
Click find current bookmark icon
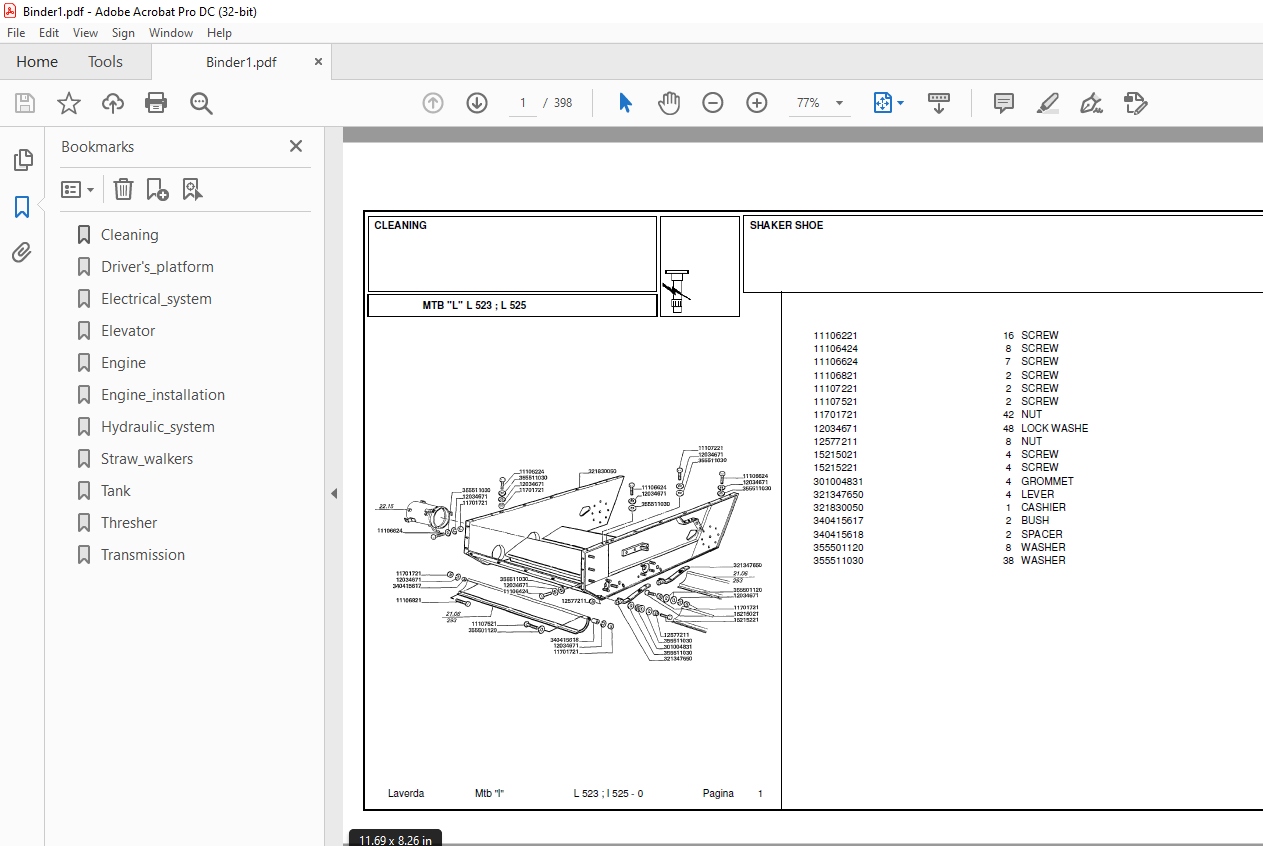coord(193,189)
